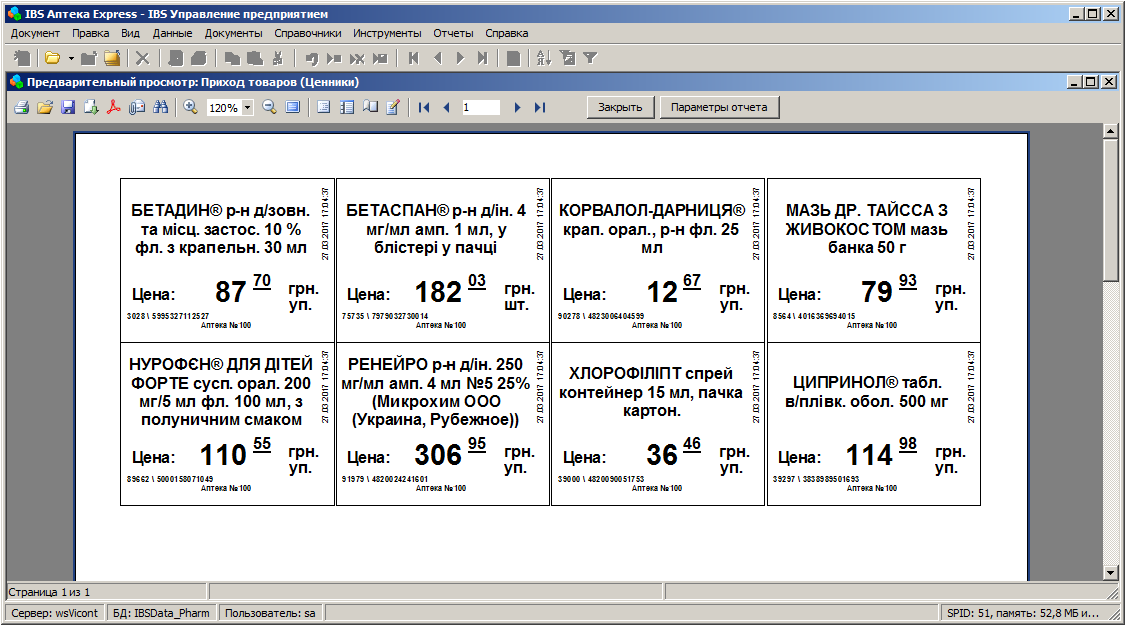Export the report to PDF
1125x625 pixels.
(114, 107)
